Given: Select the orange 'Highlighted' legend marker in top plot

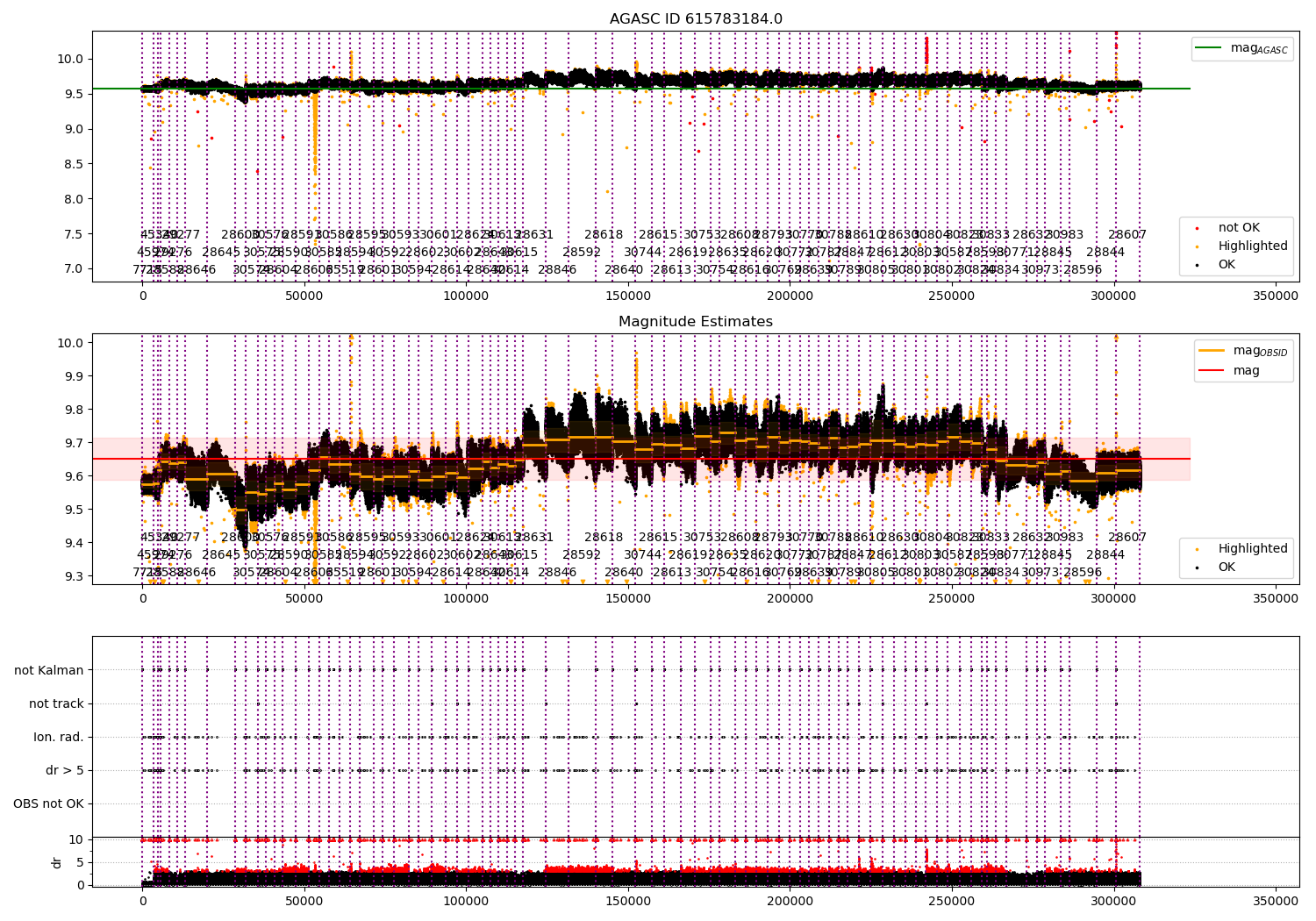Looking at the screenshot, I should (x=1197, y=246).
